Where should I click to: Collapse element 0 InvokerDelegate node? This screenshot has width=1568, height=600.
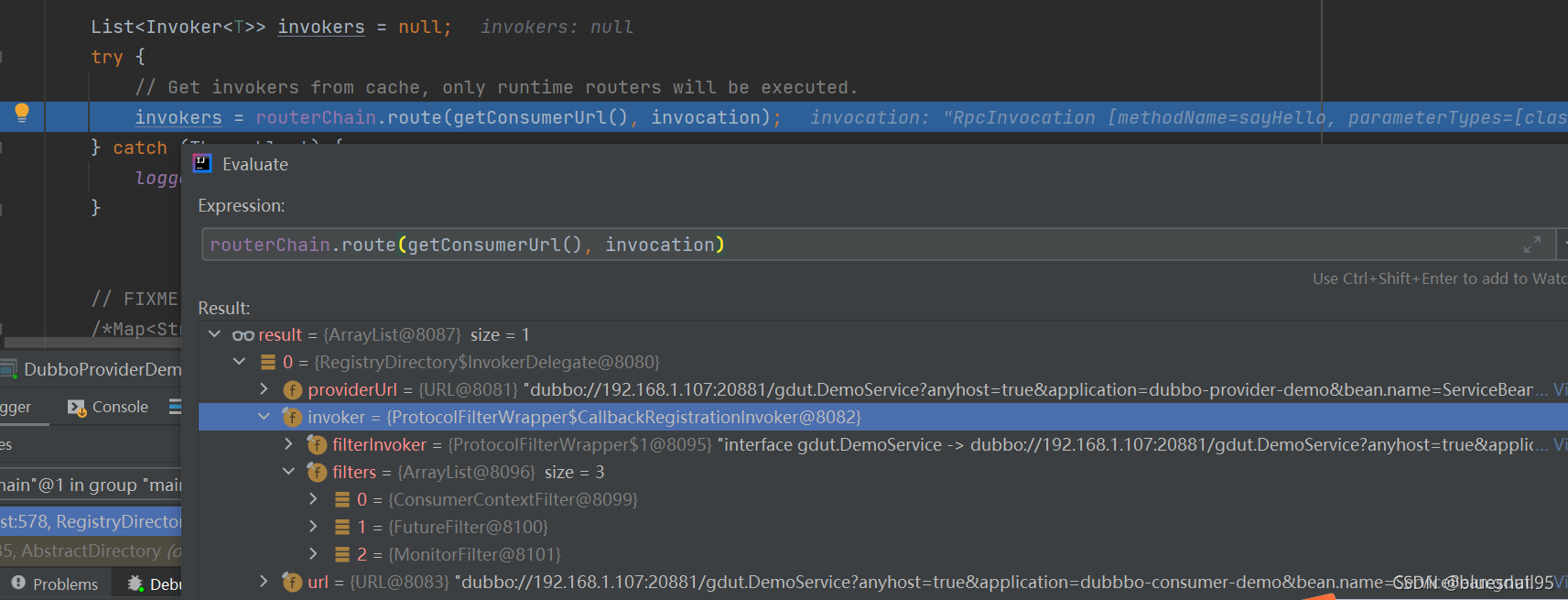(x=240, y=362)
